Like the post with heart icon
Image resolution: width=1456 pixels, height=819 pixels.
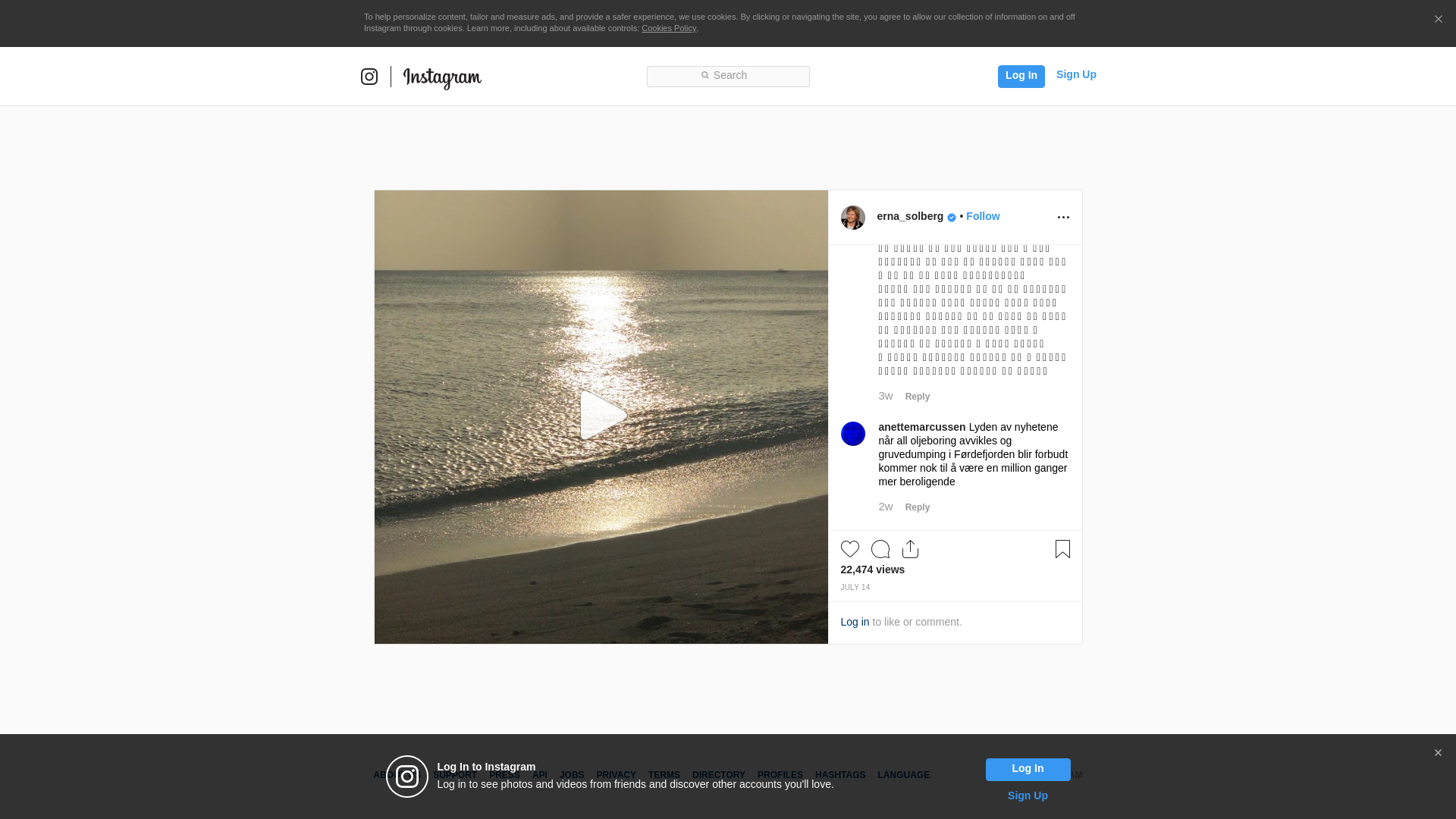850,549
